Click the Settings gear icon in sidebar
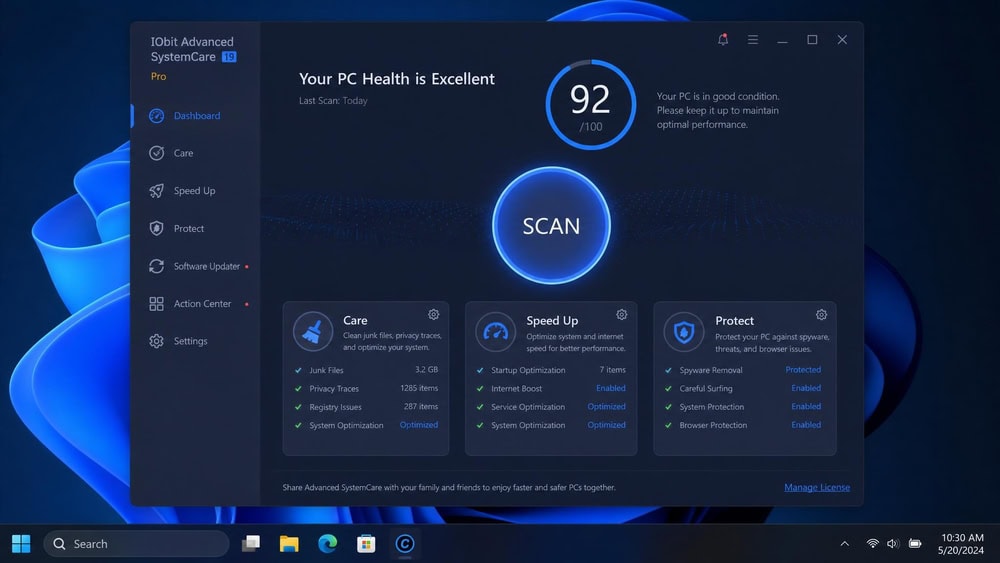 156,341
